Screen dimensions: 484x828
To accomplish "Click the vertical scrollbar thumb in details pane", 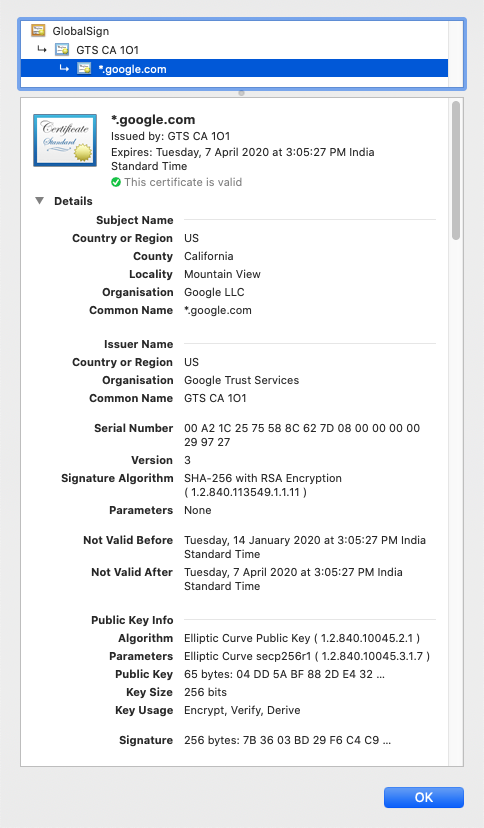I will coord(456,171).
